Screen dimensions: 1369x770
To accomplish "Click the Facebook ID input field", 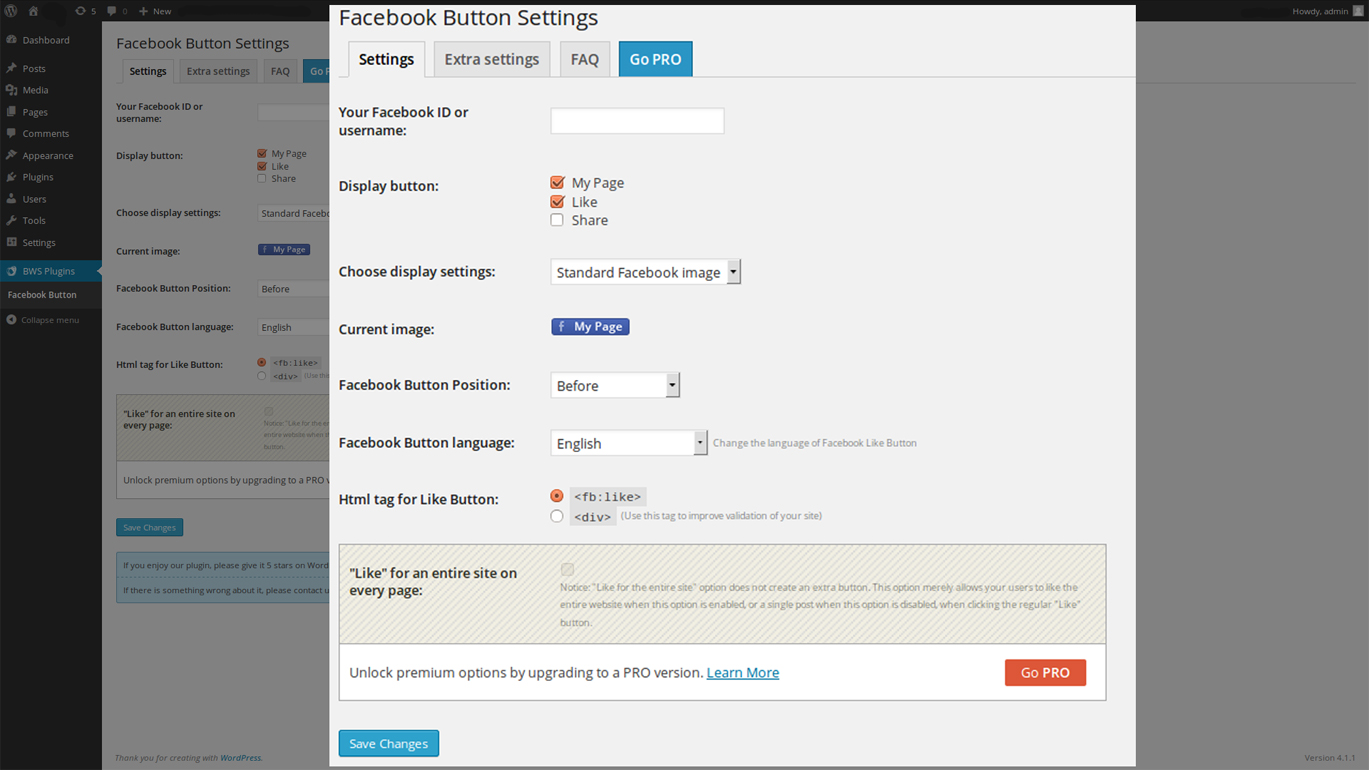I will tap(636, 120).
